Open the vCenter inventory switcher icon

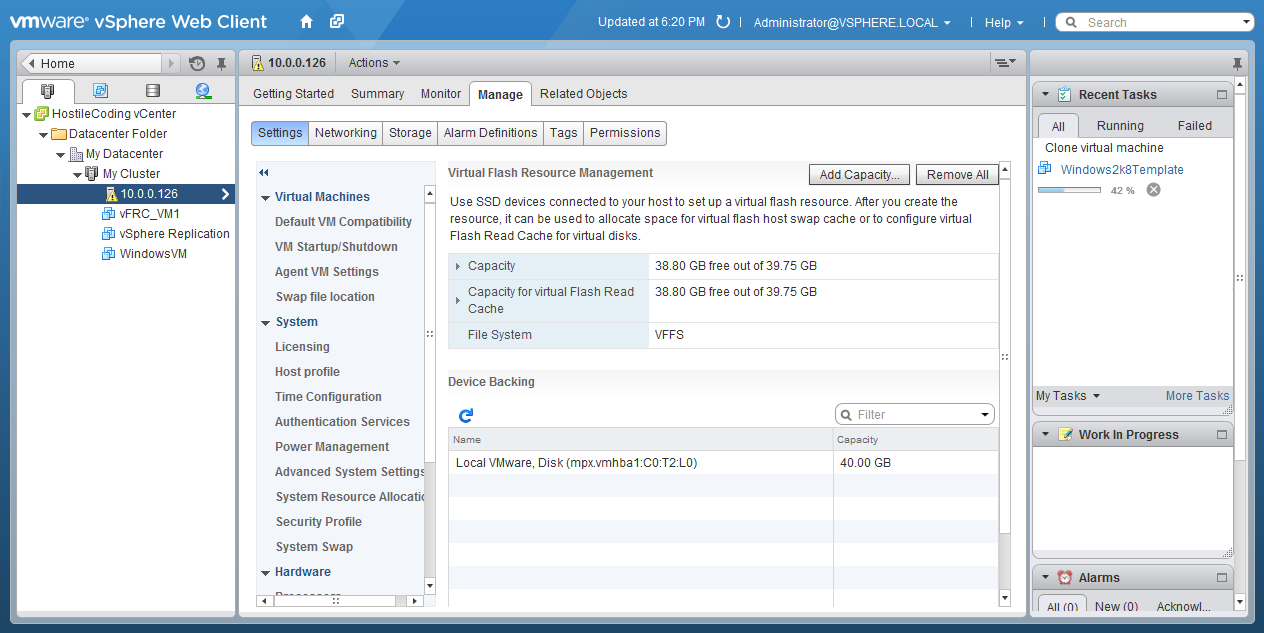pyautogui.click(x=337, y=21)
